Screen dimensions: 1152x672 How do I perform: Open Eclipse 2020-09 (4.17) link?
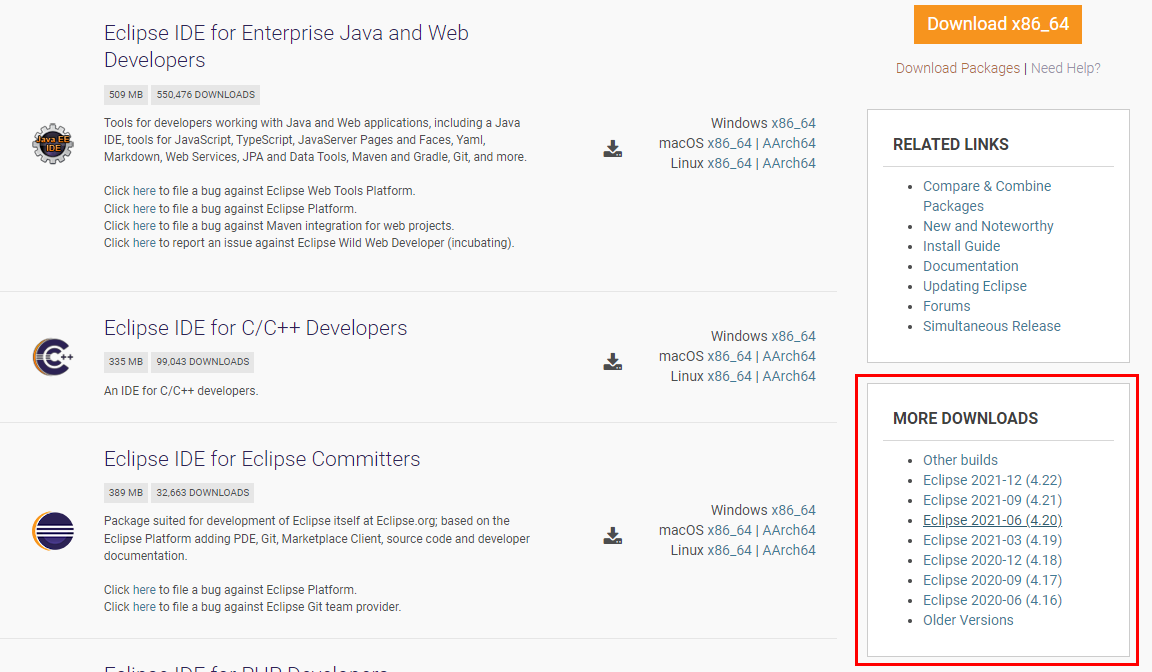tap(993, 580)
